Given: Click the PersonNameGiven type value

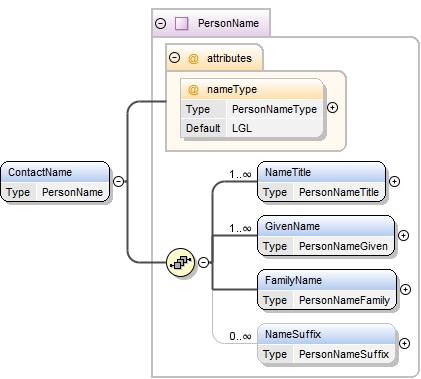Looking at the screenshot, I should coord(343,246).
